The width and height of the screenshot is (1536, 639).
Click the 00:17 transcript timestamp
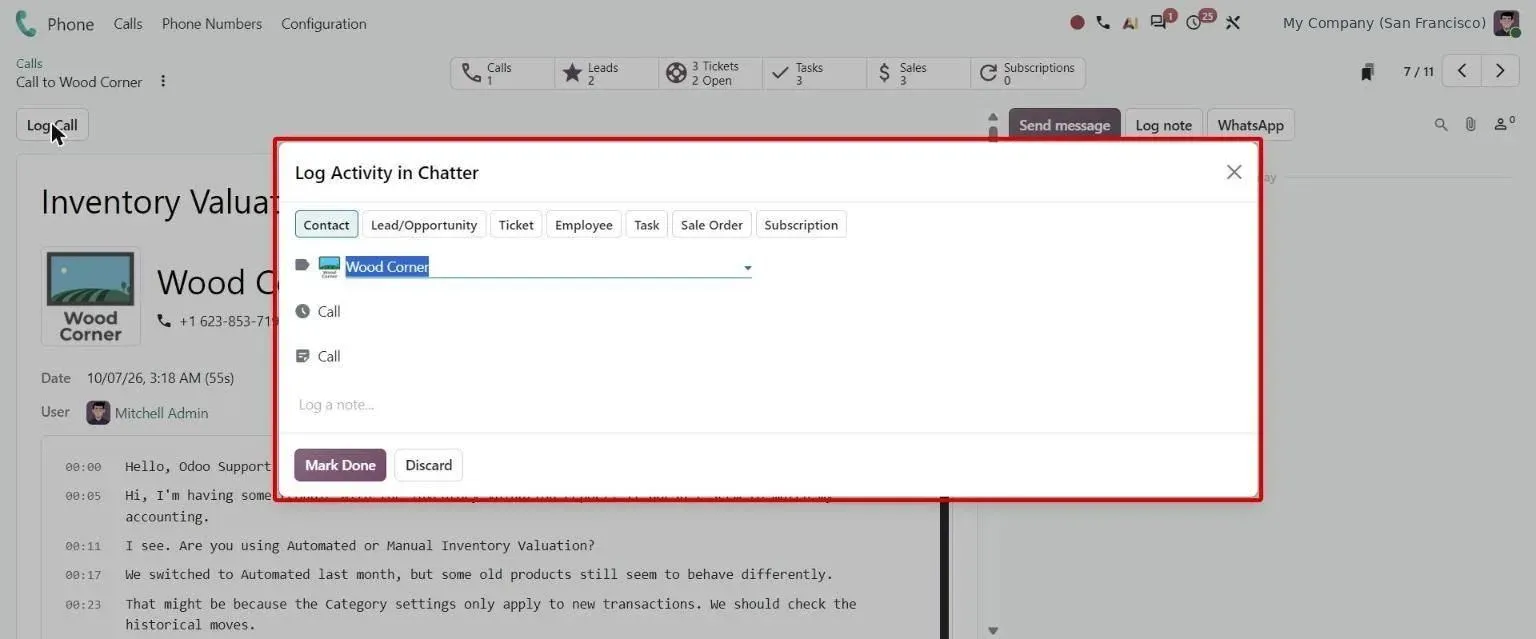83,575
